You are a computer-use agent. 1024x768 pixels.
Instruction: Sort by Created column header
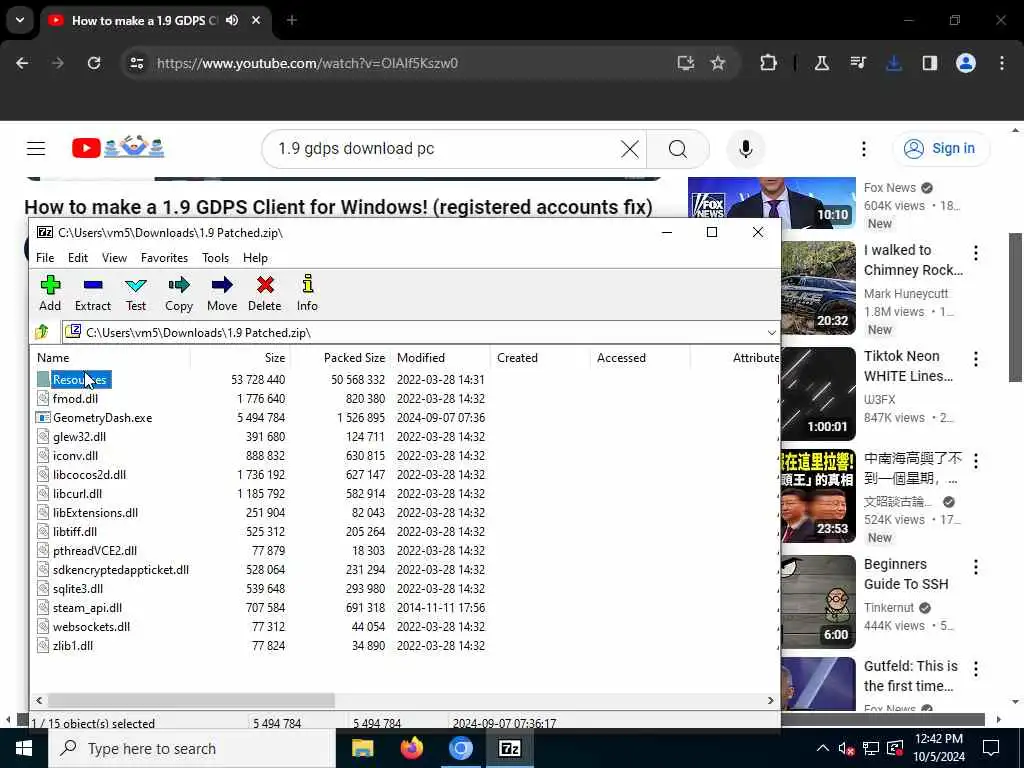(541, 358)
